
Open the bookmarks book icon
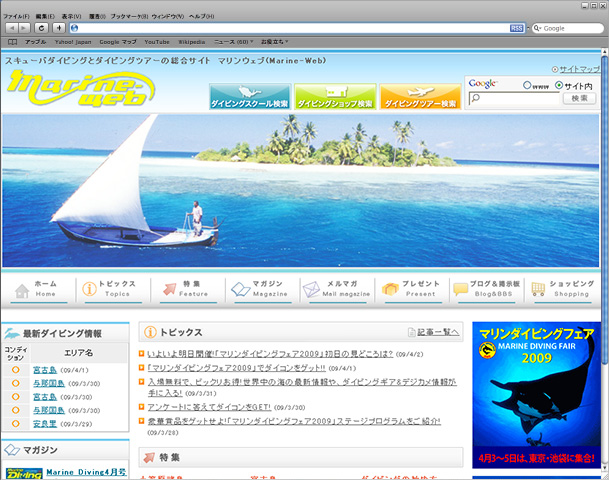[12, 42]
